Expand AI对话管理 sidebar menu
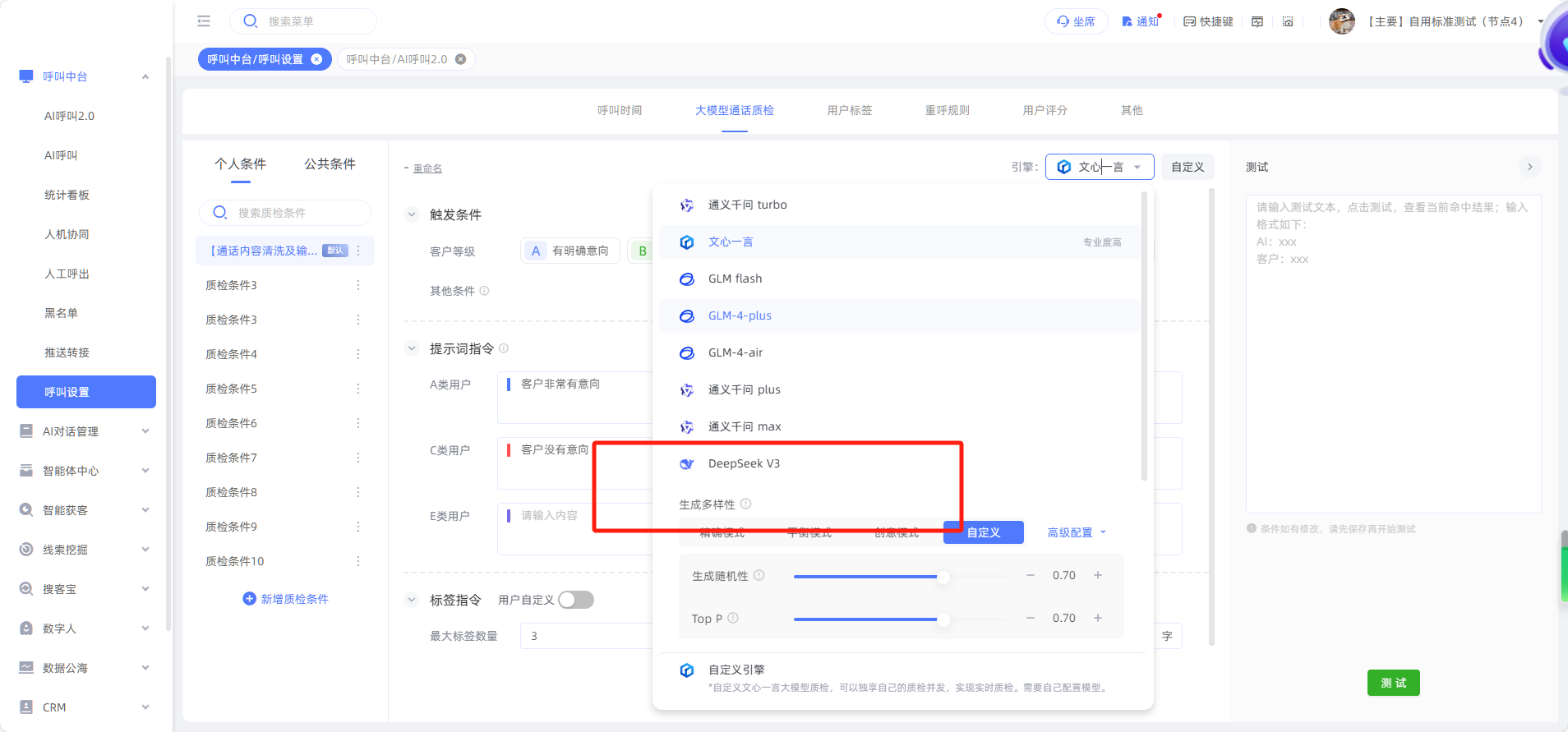Screen dimensions: 1568x732 coord(145,431)
